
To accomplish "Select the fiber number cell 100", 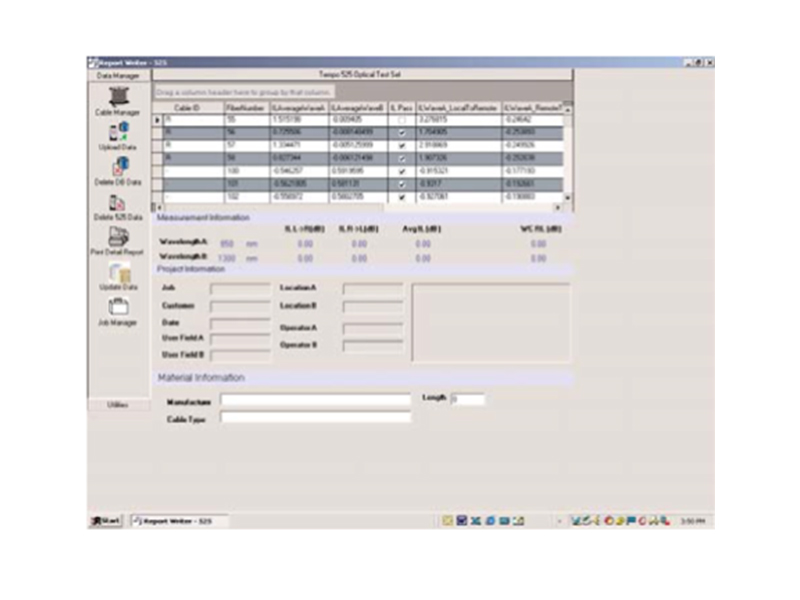I will pyautogui.click(x=246, y=171).
